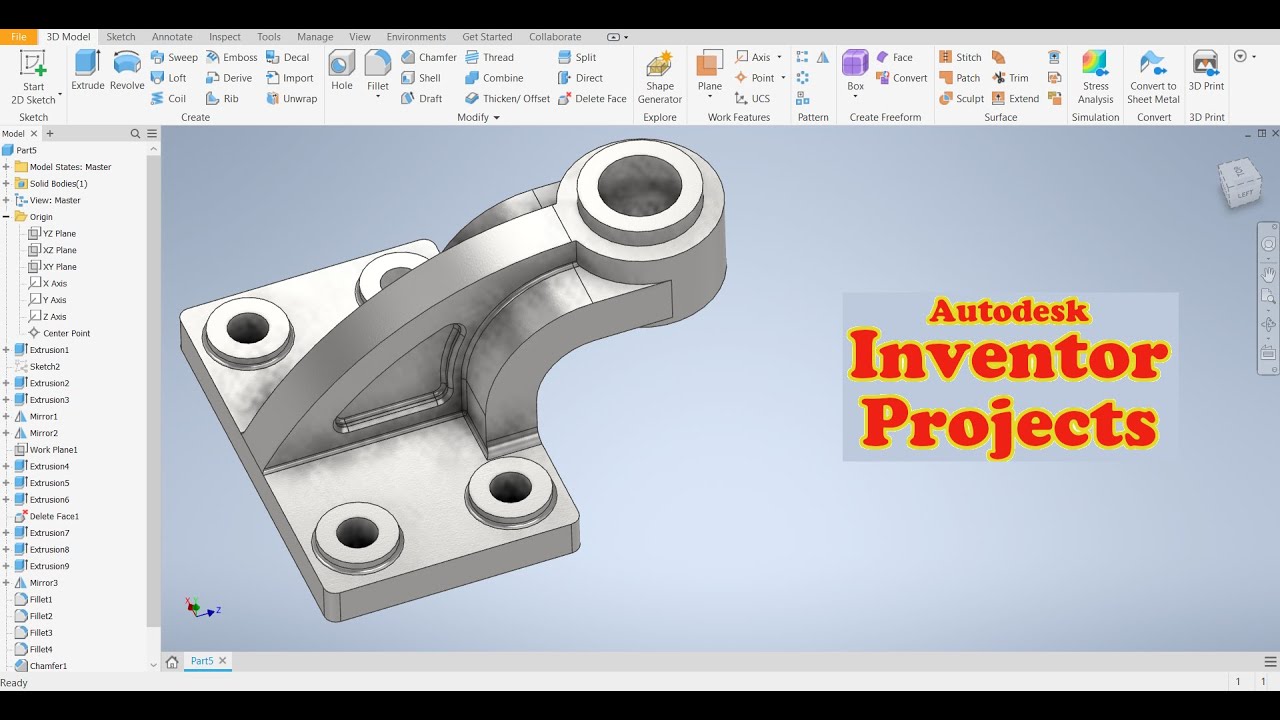The width and height of the screenshot is (1280, 720).
Task: Pick the Thicken/ Offset tool
Action: (507, 99)
